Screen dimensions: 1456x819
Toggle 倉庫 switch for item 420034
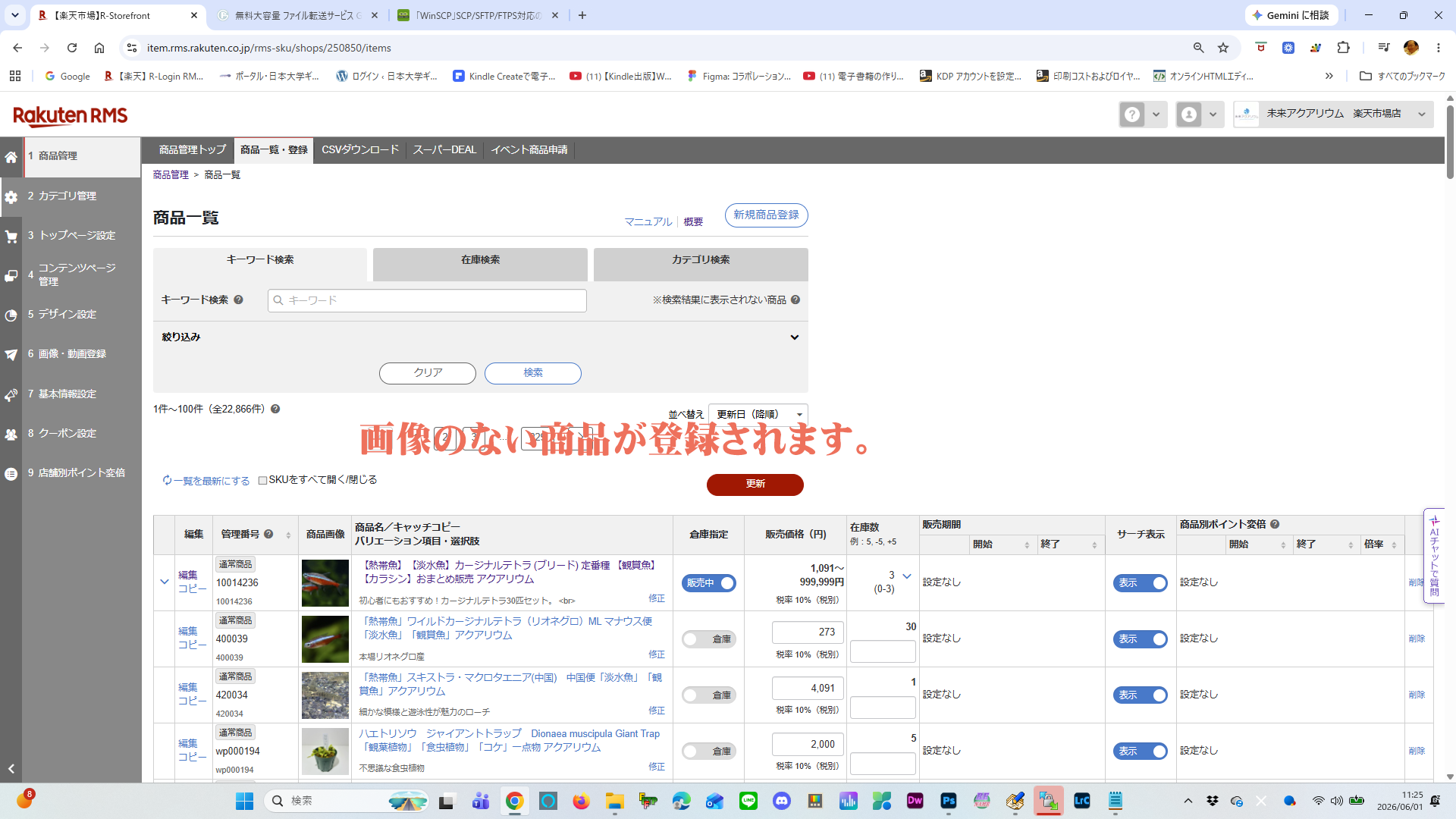(708, 695)
